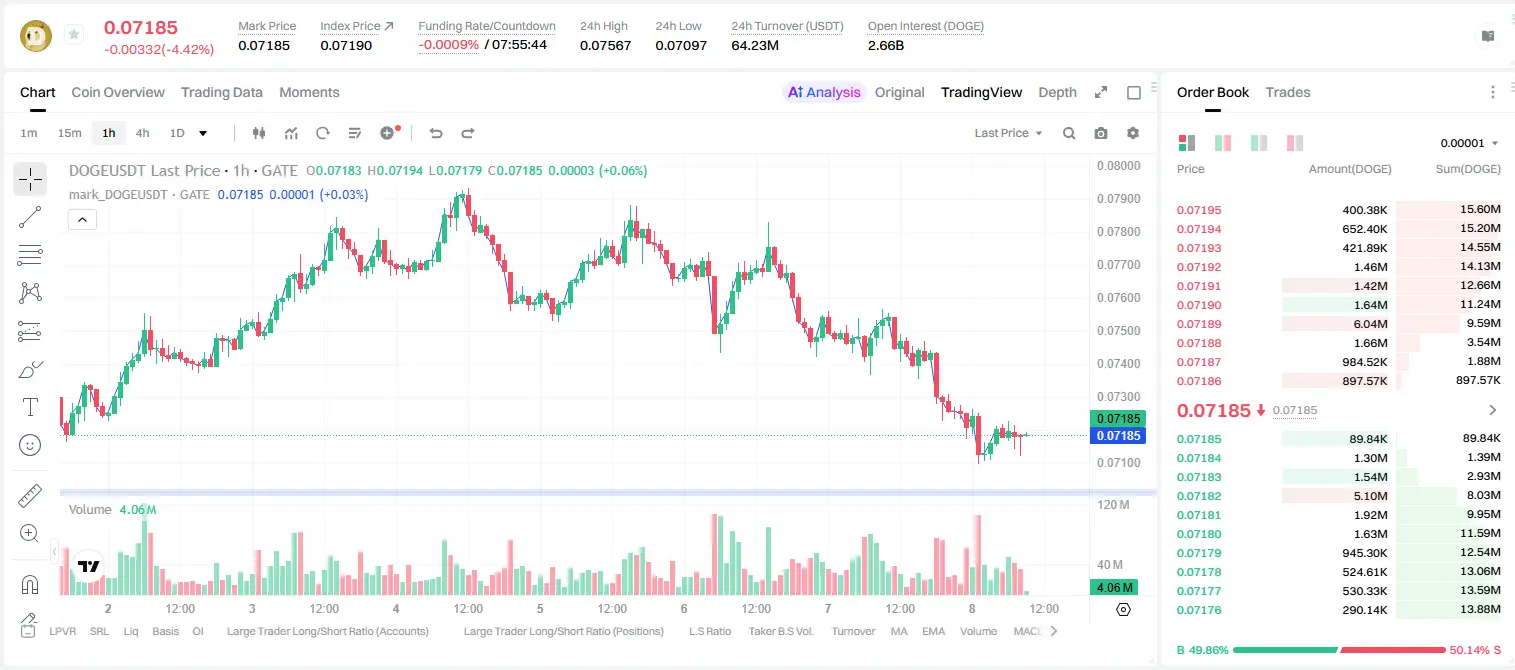Open chart settings gear icon

tap(1133, 133)
